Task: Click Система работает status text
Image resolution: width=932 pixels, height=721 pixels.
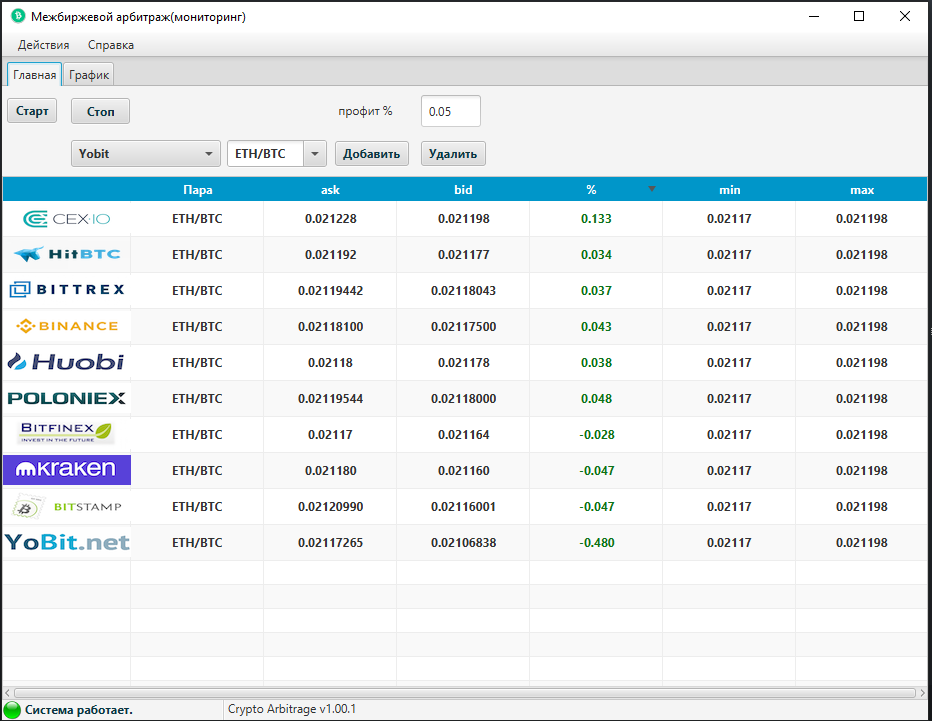Action: [x=78, y=710]
